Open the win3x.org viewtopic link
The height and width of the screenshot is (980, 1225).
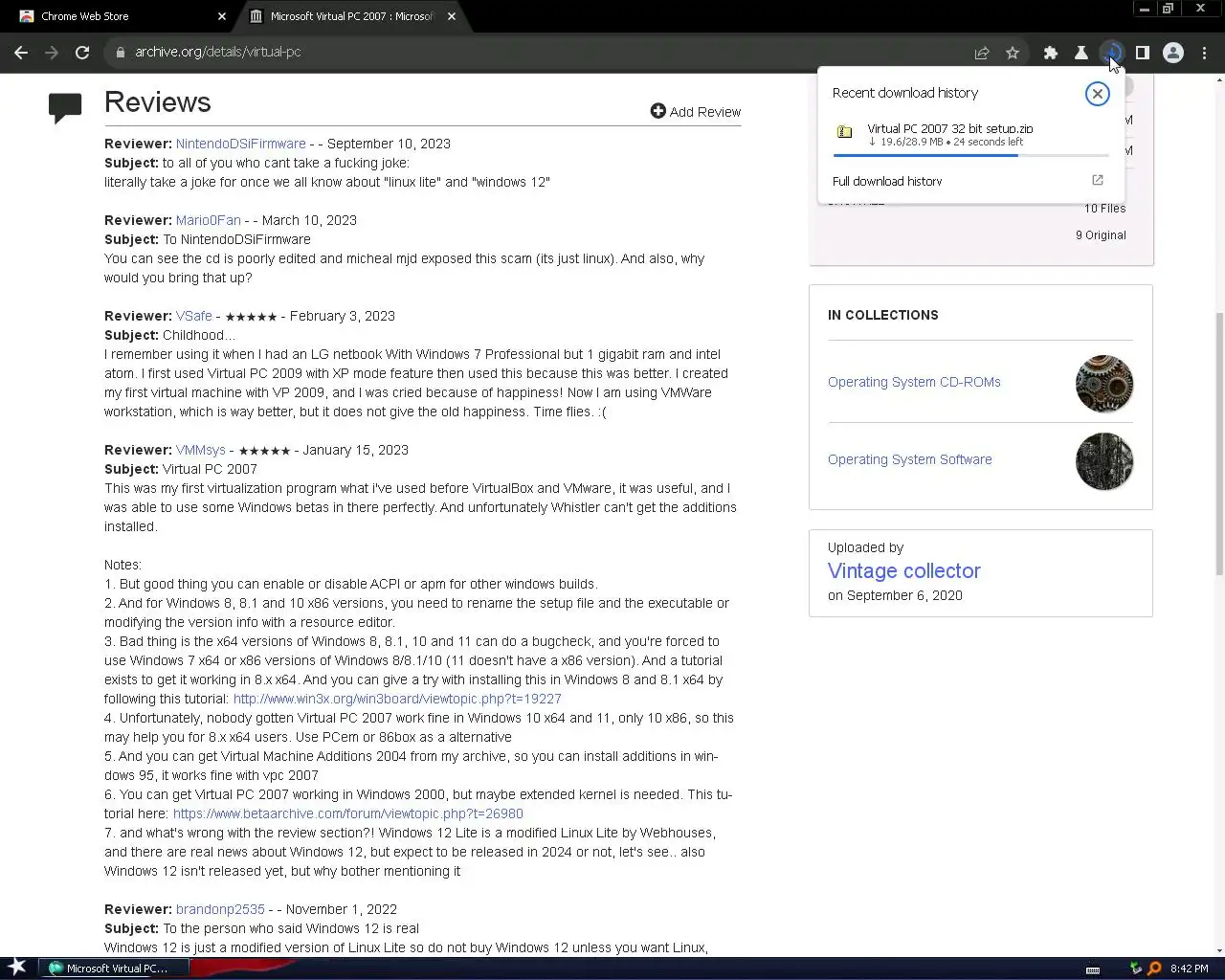tap(397, 699)
